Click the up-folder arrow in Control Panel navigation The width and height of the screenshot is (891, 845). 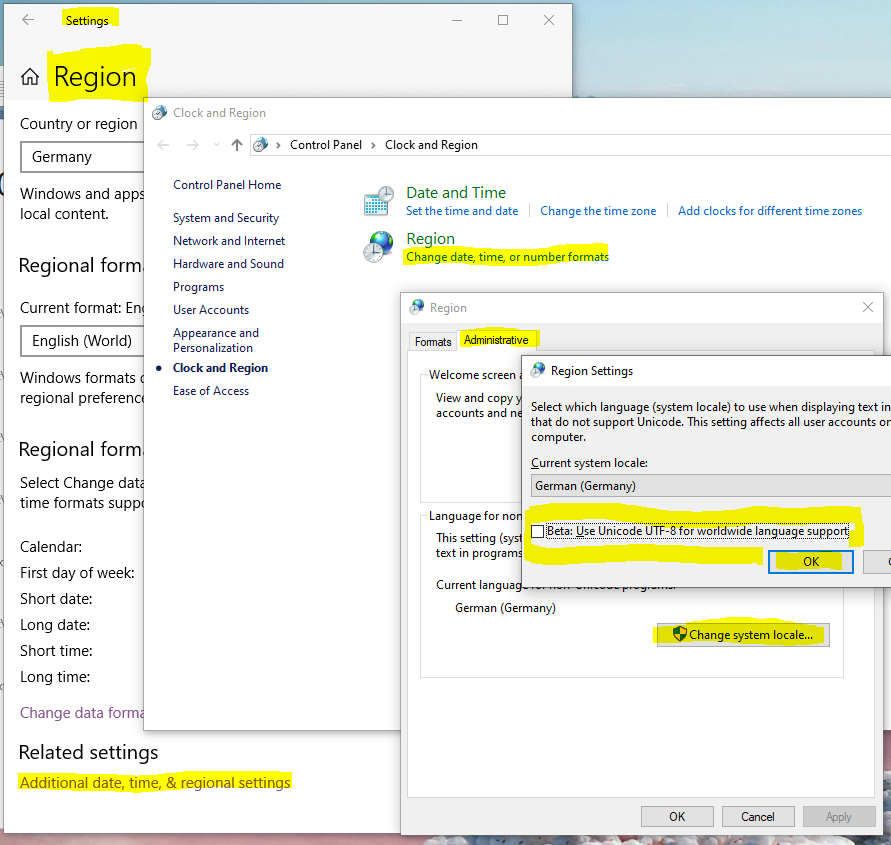(236, 145)
